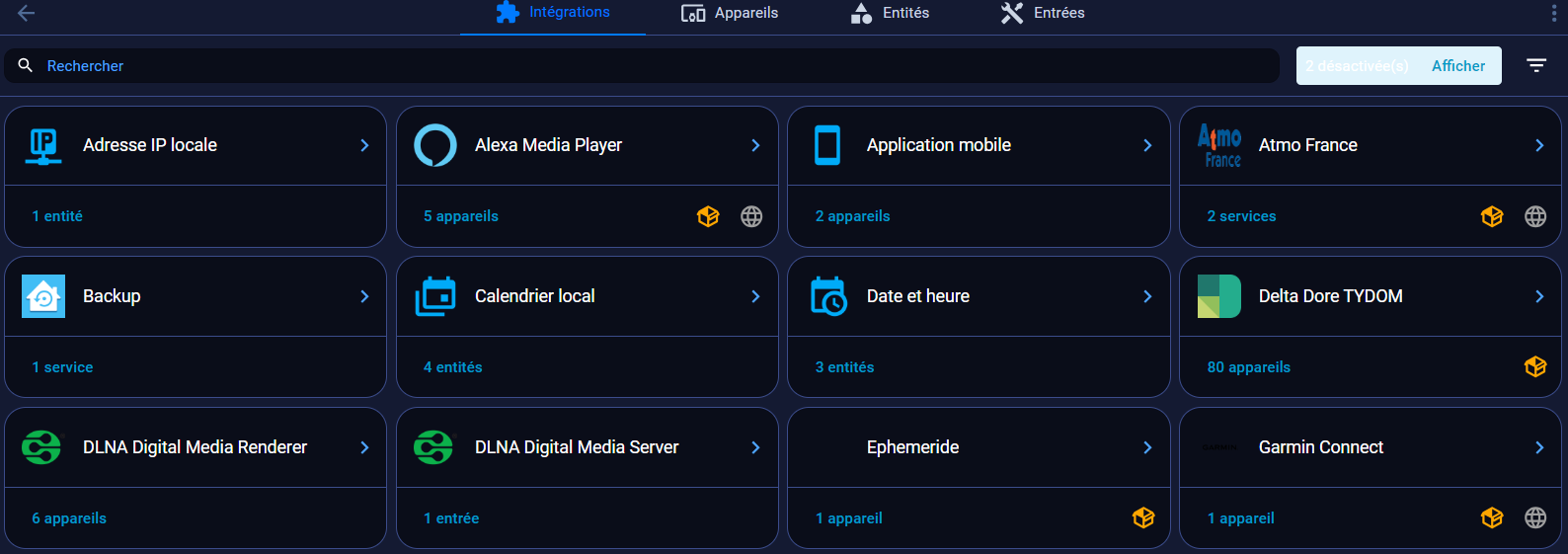This screenshot has width=1568, height=554.
Task: Go to the Entrées tab
Action: [x=1042, y=13]
